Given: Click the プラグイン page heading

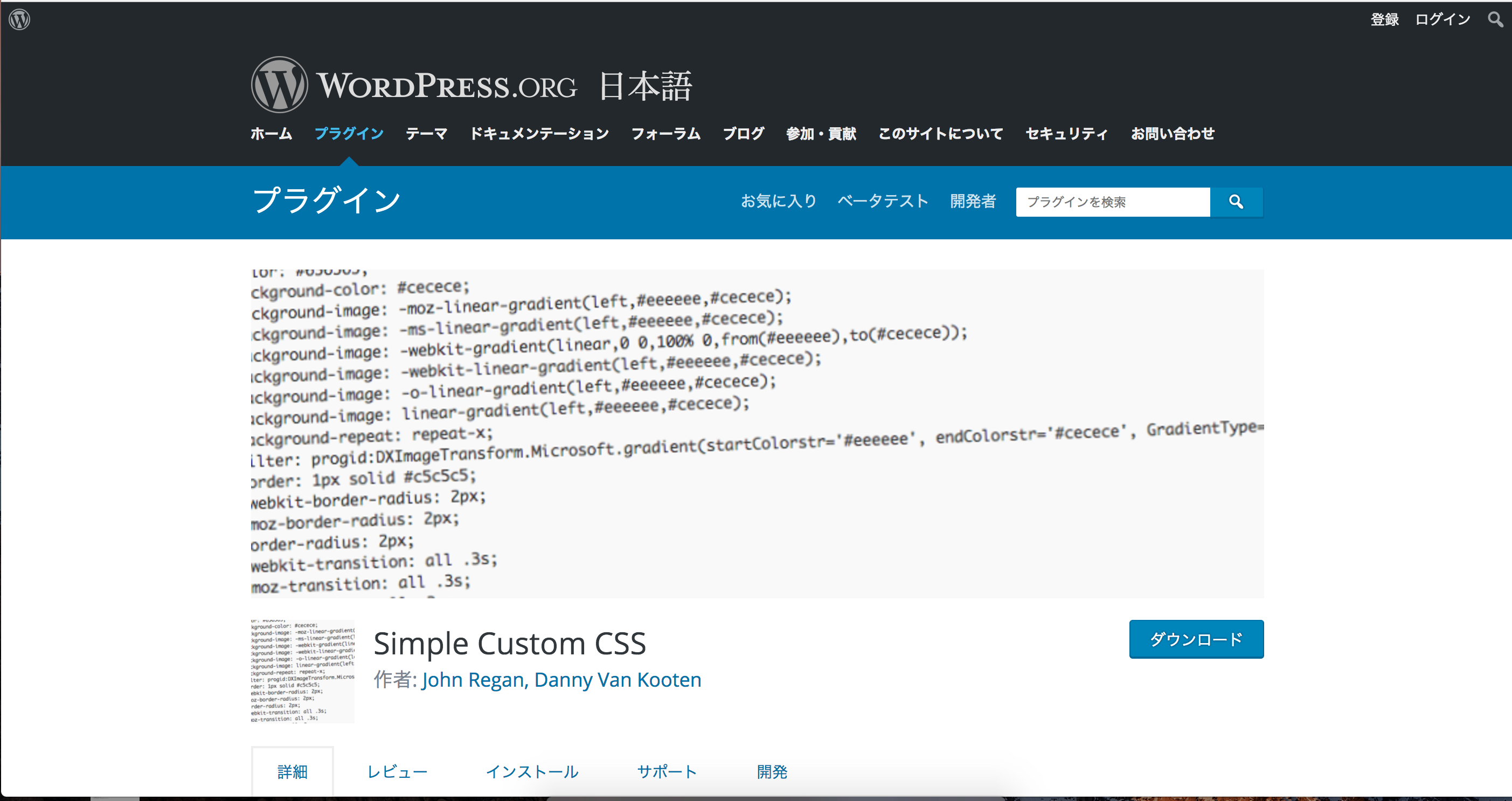Looking at the screenshot, I should tap(327, 201).
